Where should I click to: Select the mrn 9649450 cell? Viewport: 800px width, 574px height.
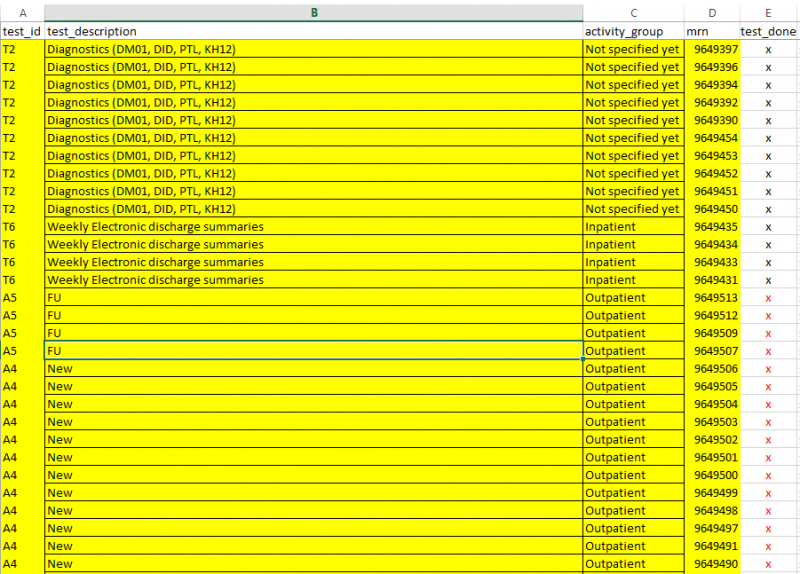click(x=714, y=209)
